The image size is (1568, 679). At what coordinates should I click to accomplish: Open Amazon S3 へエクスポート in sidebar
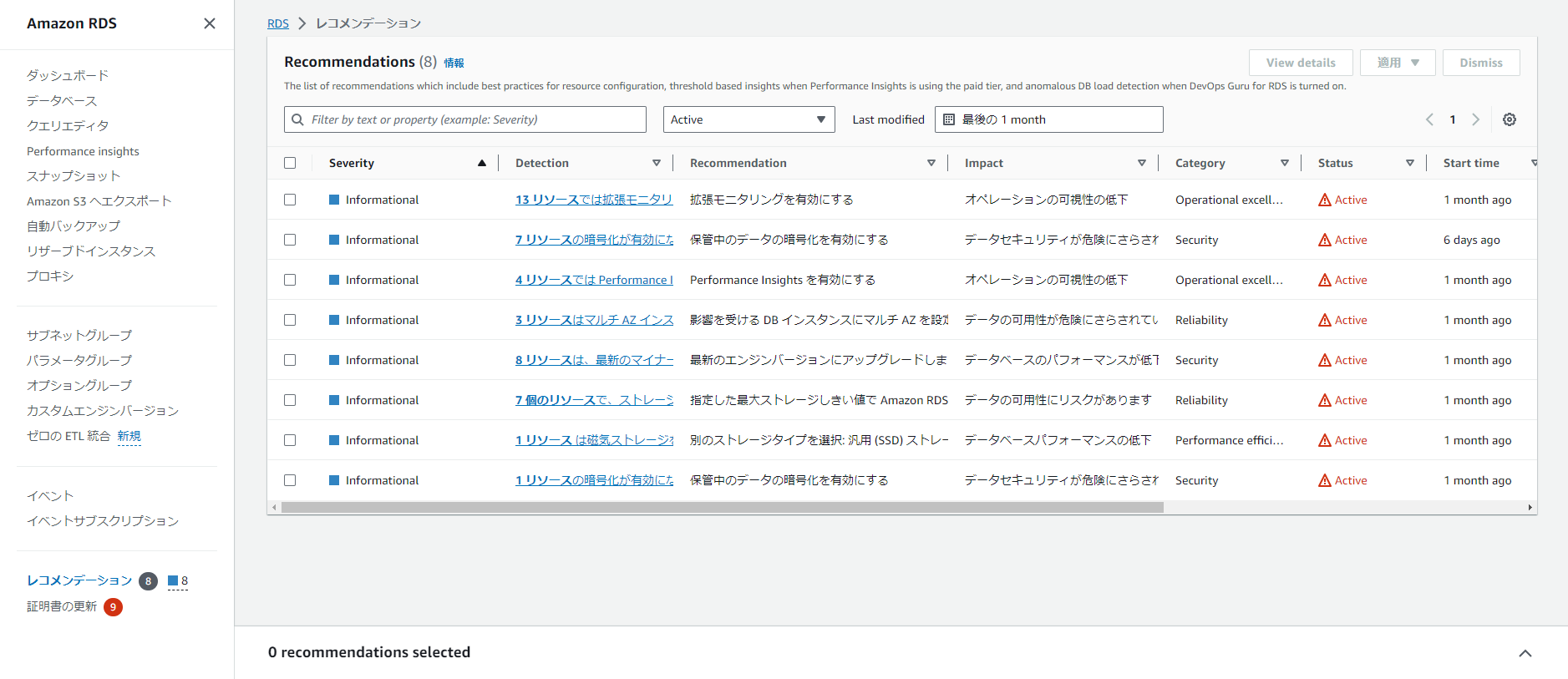(99, 200)
